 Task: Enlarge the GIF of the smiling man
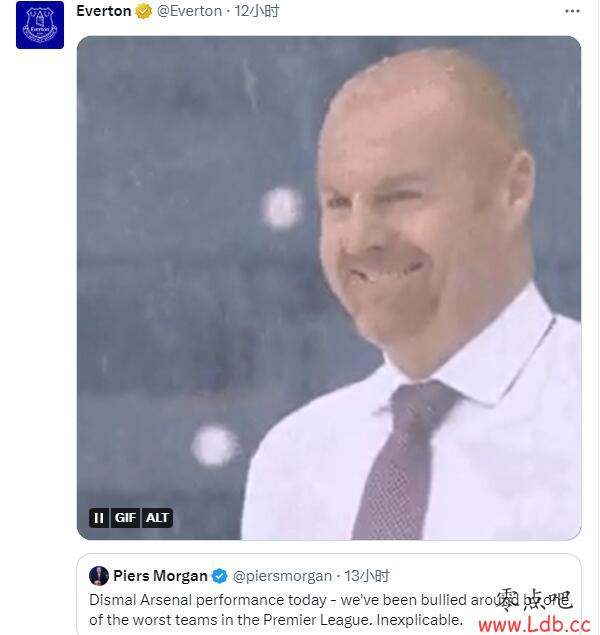tap(329, 288)
